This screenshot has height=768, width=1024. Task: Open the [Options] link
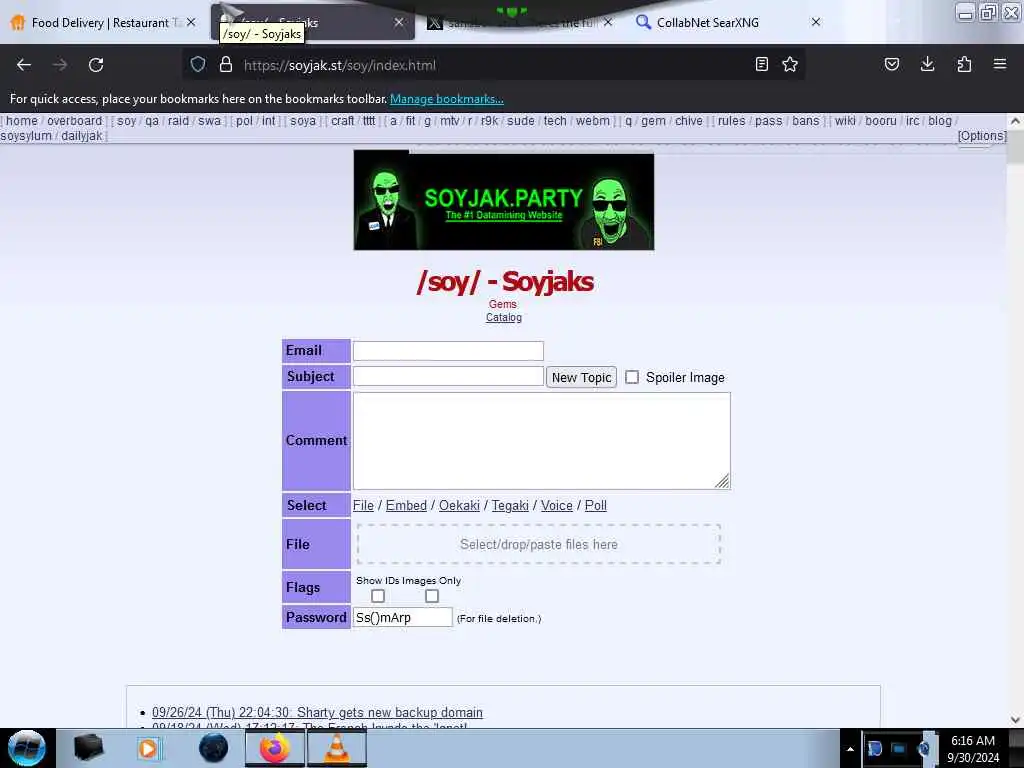(x=982, y=136)
